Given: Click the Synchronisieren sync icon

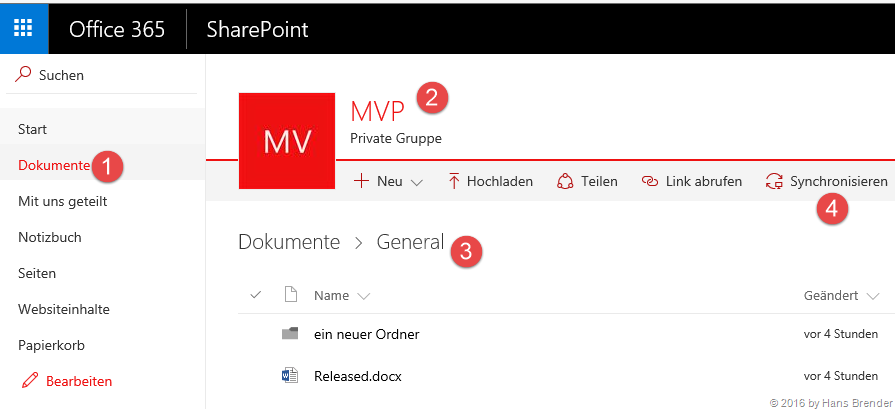Looking at the screenshot, I should coord(773,181).
